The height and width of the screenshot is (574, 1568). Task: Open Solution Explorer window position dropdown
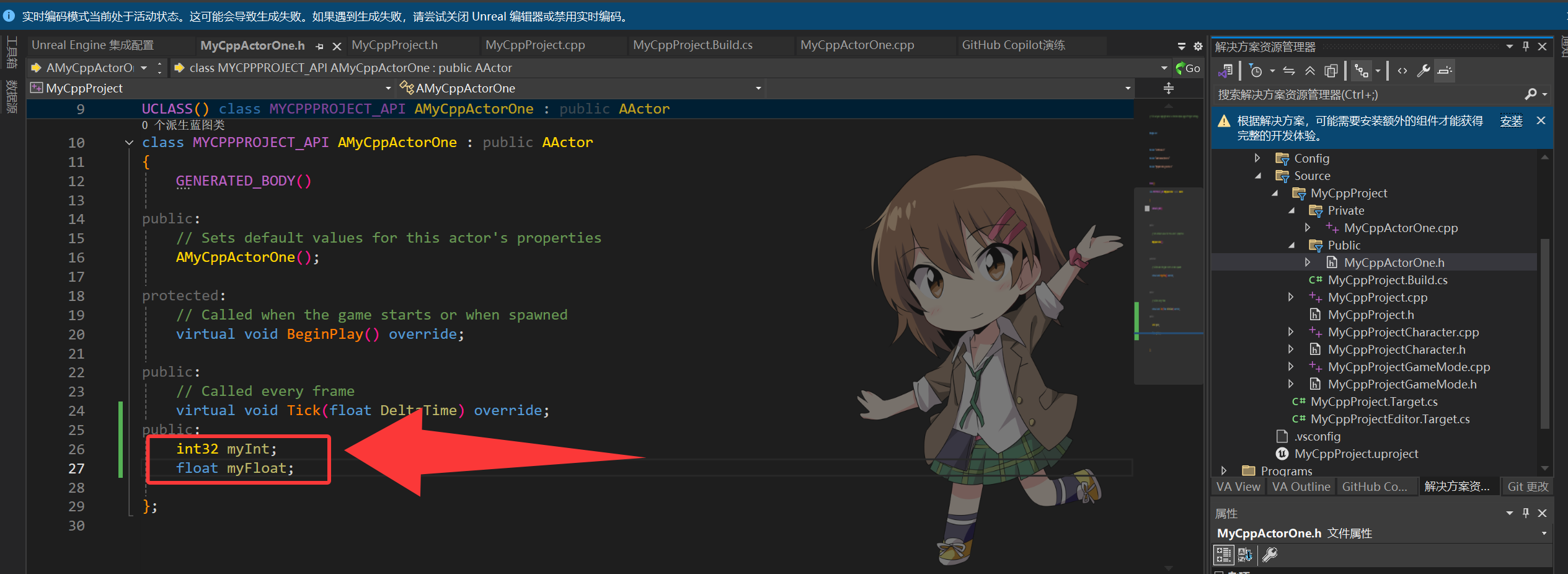coord(1510,47)
